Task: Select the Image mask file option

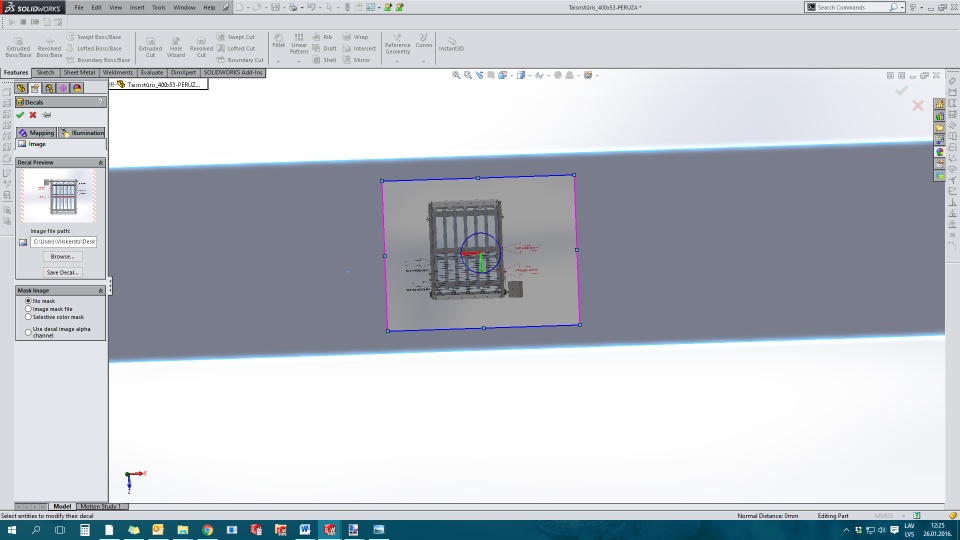Action: [x=28, y=309]
